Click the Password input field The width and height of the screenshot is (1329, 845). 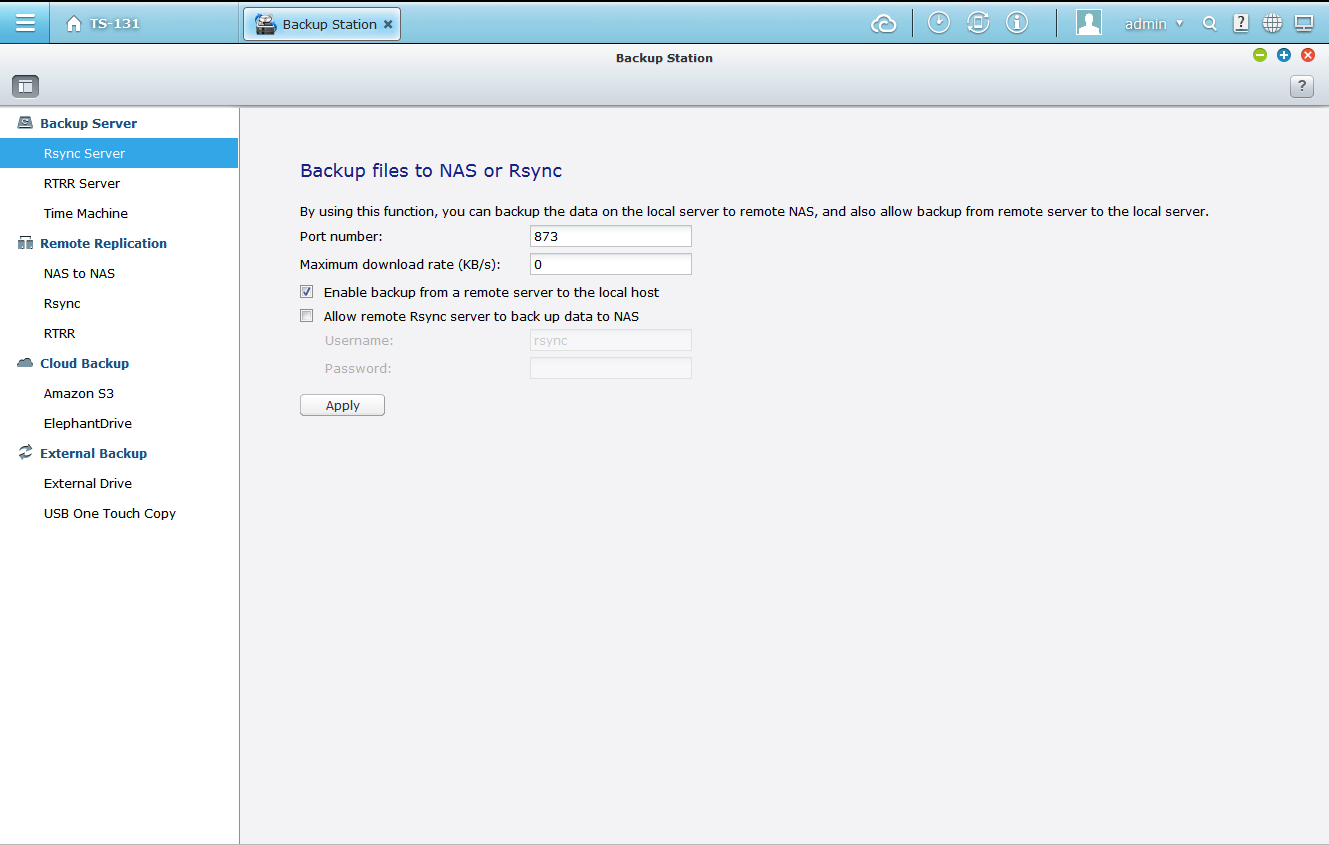coord(610,368)
